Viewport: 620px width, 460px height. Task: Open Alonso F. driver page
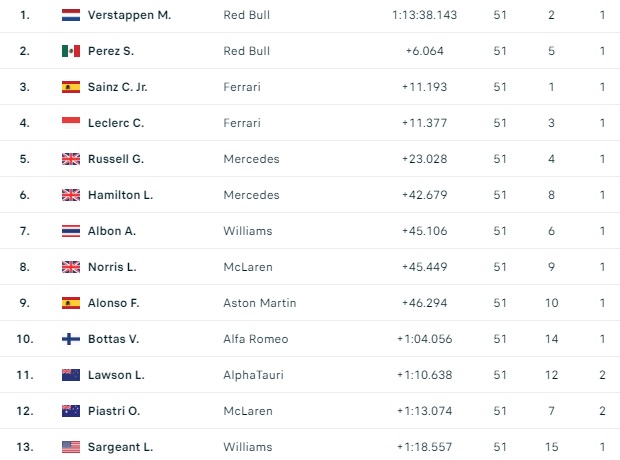point(113,303)
